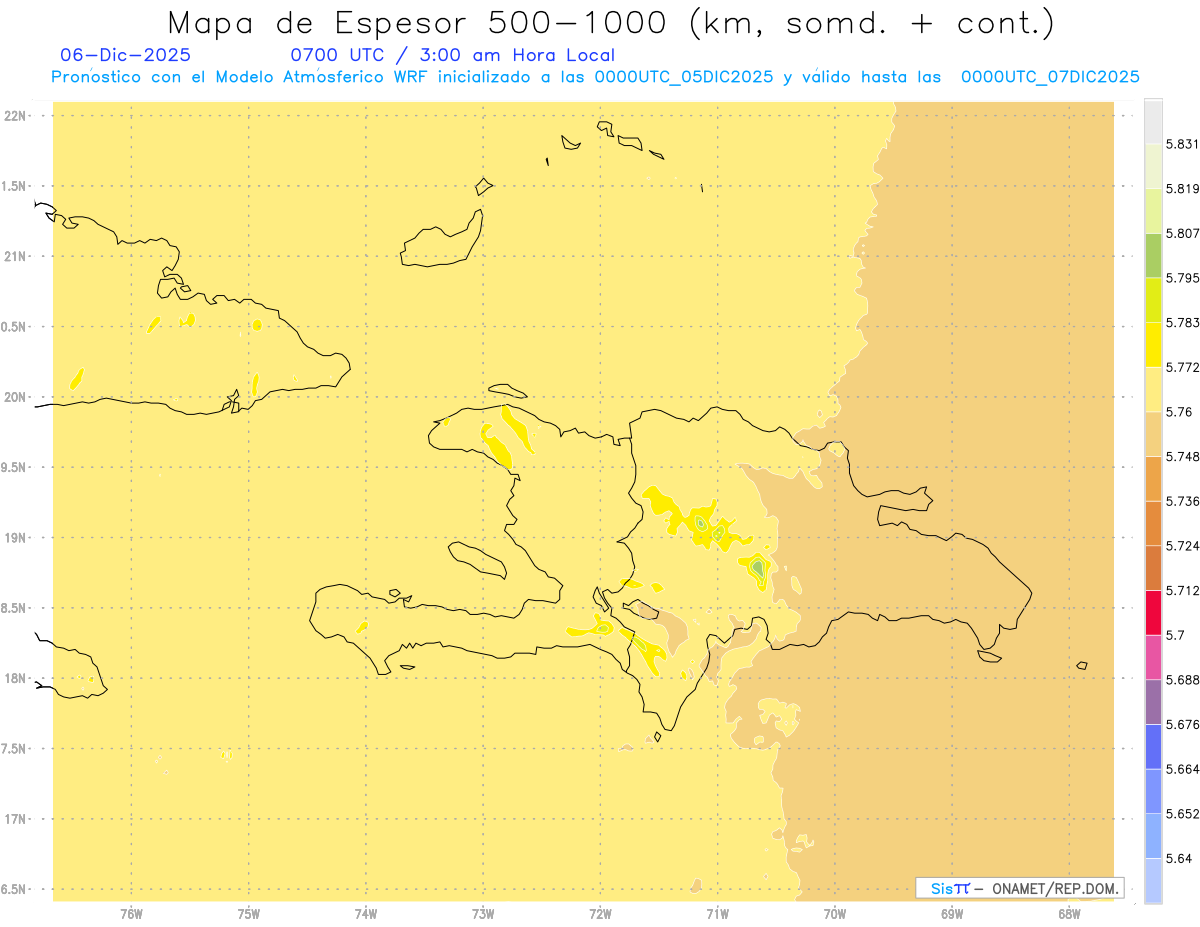Click the longitude label 73W
Screen dimensions: 1200x927
click(483, 913)
